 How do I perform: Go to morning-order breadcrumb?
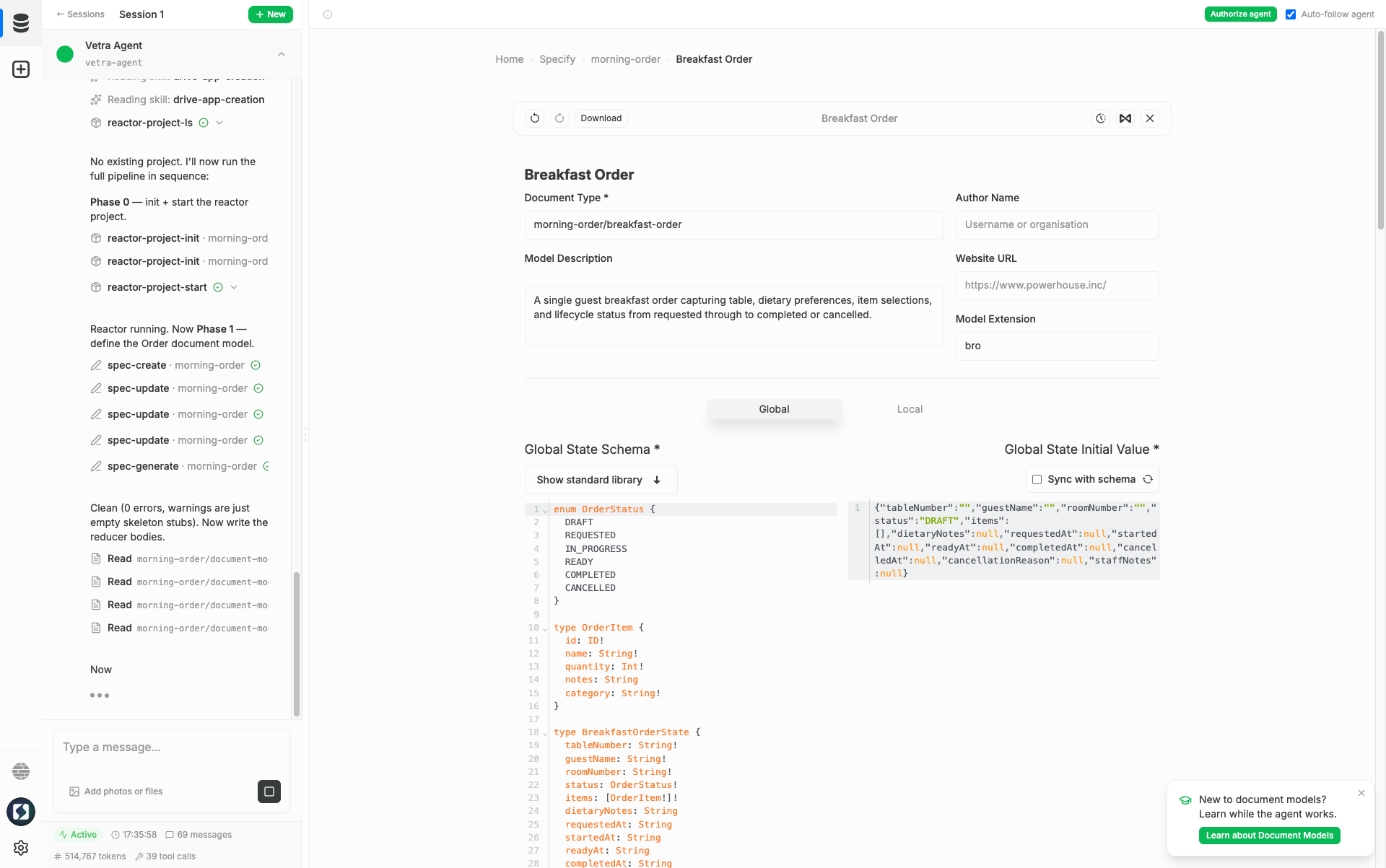click(625, 59)
